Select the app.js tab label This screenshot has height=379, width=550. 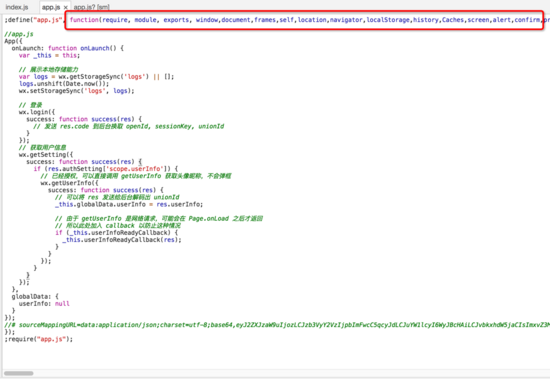pyautogui.click(x=51, y=7)
